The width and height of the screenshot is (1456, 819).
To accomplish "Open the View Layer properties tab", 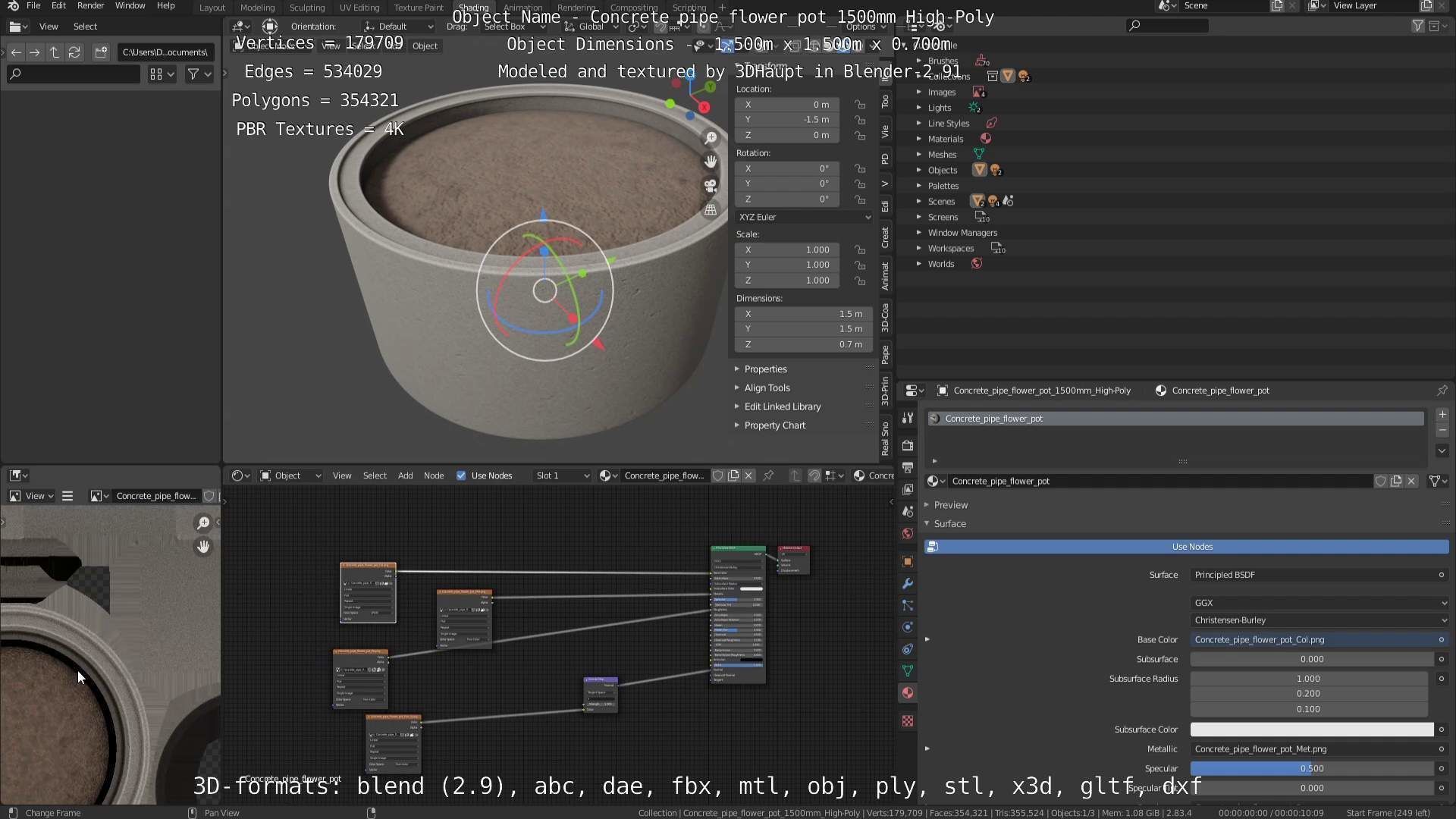I will click(908, 490).
